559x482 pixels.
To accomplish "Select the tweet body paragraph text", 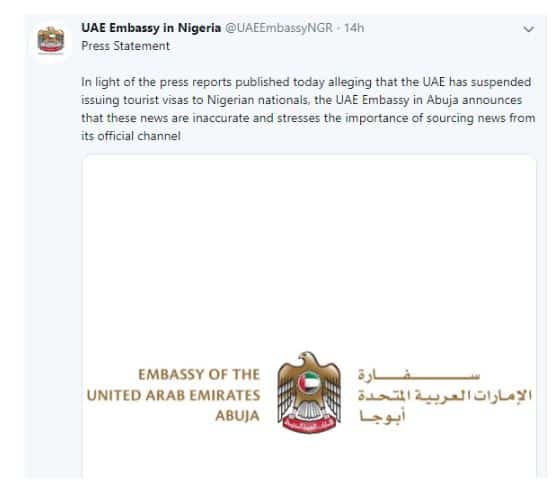I will pos(308,109).
